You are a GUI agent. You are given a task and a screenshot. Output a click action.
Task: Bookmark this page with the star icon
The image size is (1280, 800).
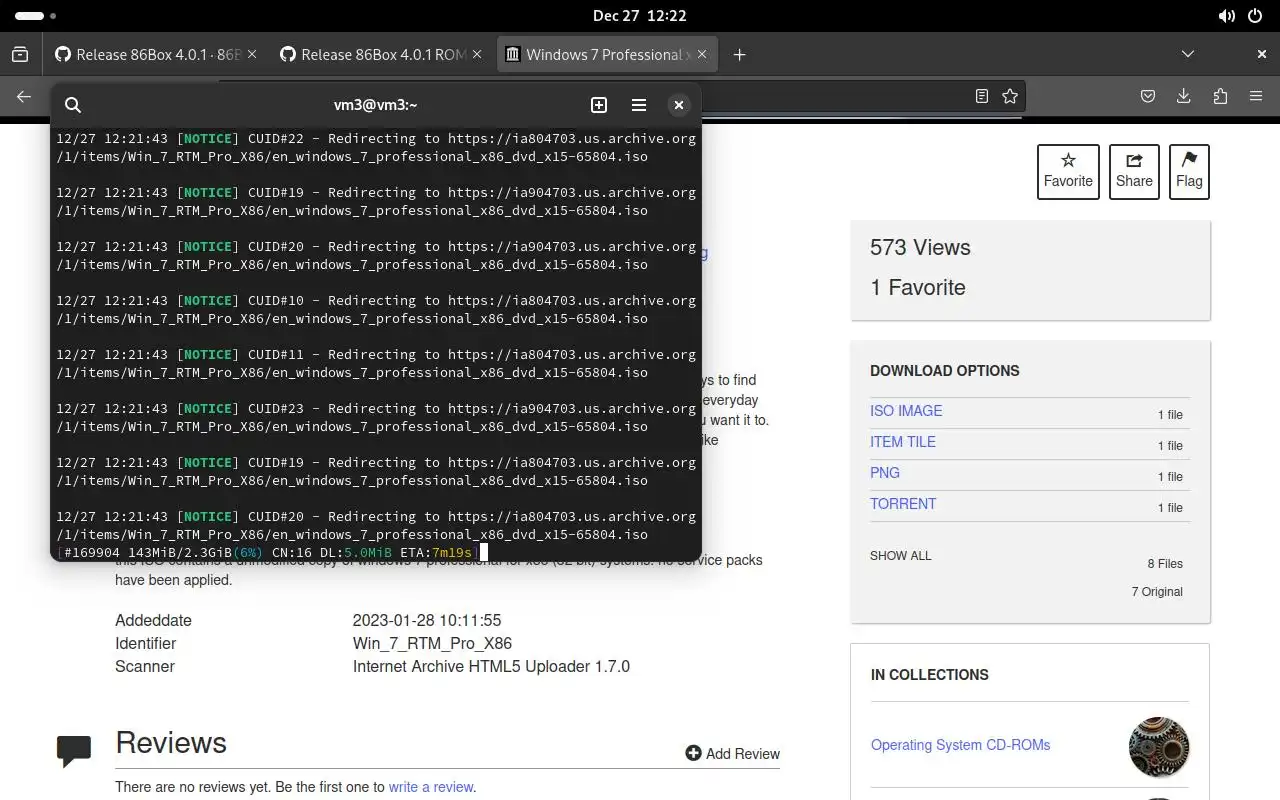tap(1010, 96)
